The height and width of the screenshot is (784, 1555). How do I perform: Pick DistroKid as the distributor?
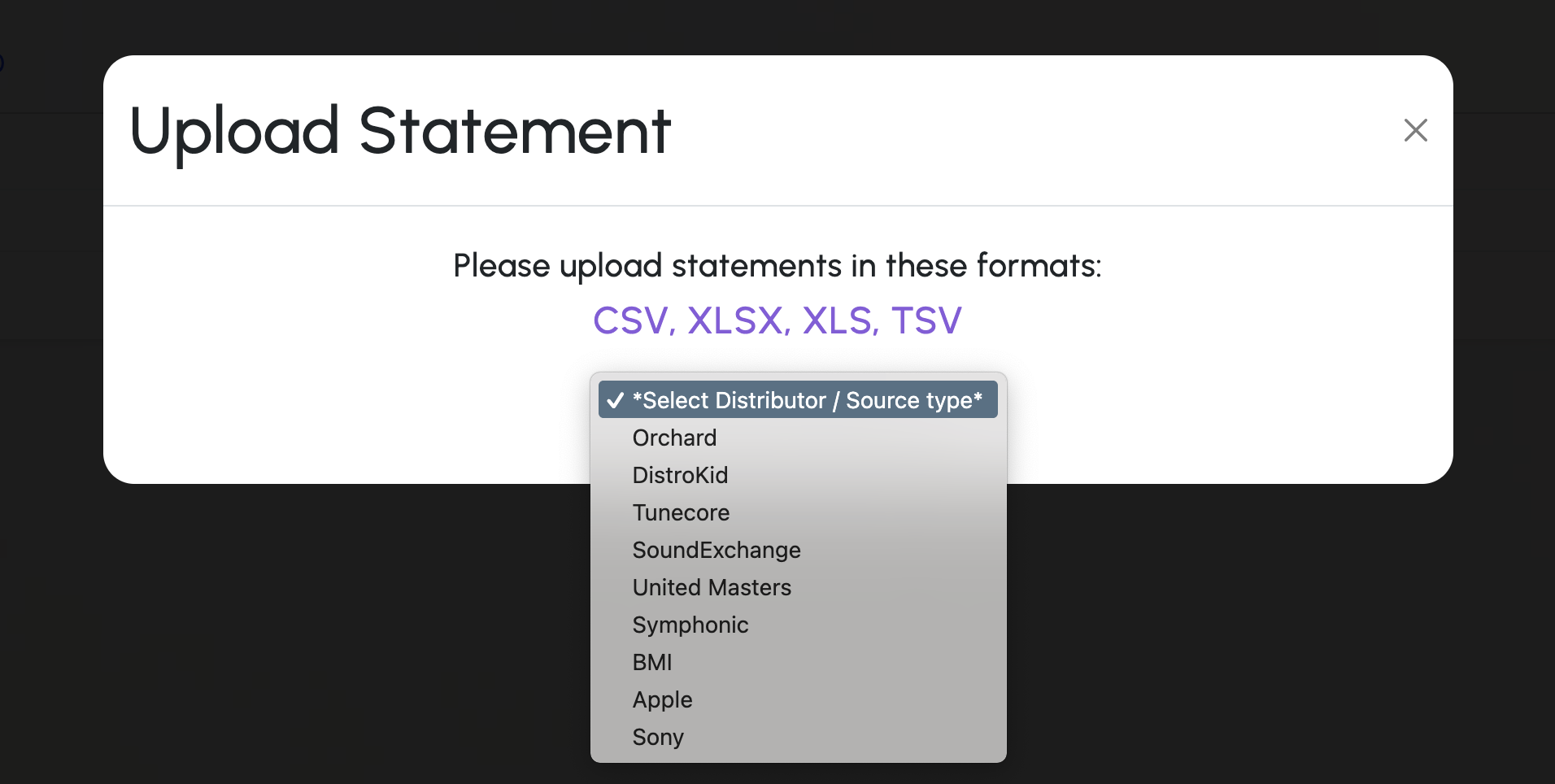pos(798,475)
